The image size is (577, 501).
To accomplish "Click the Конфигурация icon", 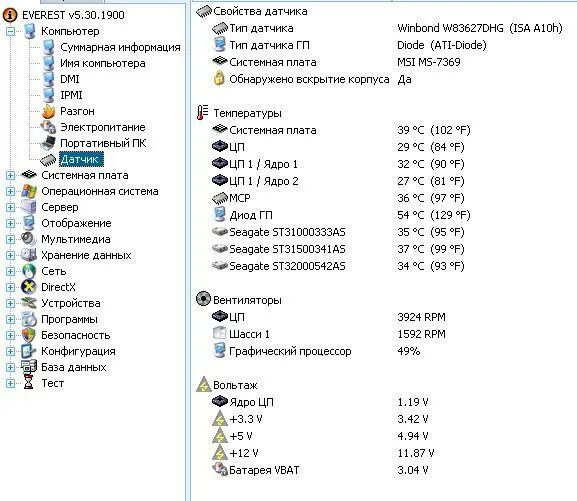I will click(x=29, y=351).
